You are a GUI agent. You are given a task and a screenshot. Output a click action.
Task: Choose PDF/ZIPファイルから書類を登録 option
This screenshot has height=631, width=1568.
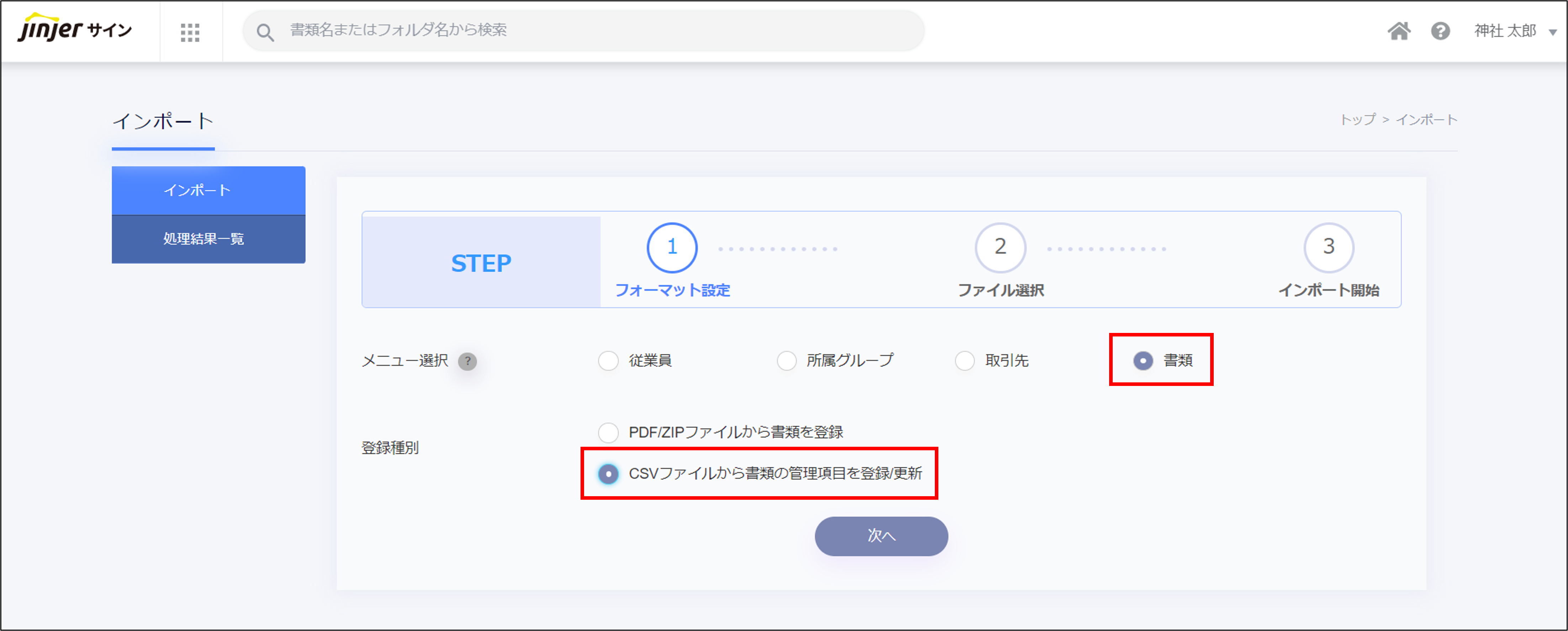coord(608,433)
